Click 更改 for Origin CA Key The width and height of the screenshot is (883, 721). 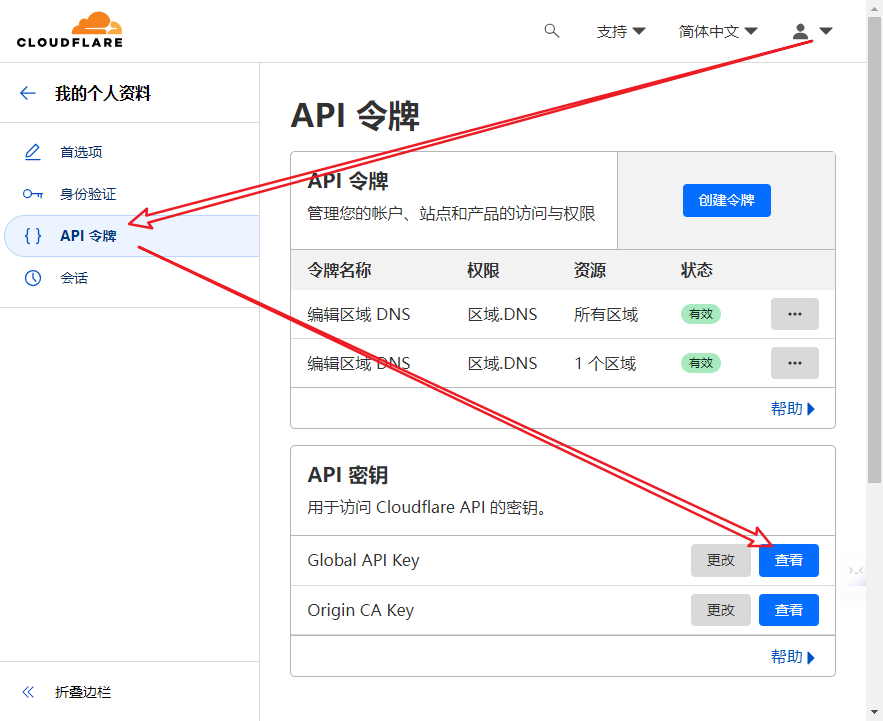coord(721,609)
